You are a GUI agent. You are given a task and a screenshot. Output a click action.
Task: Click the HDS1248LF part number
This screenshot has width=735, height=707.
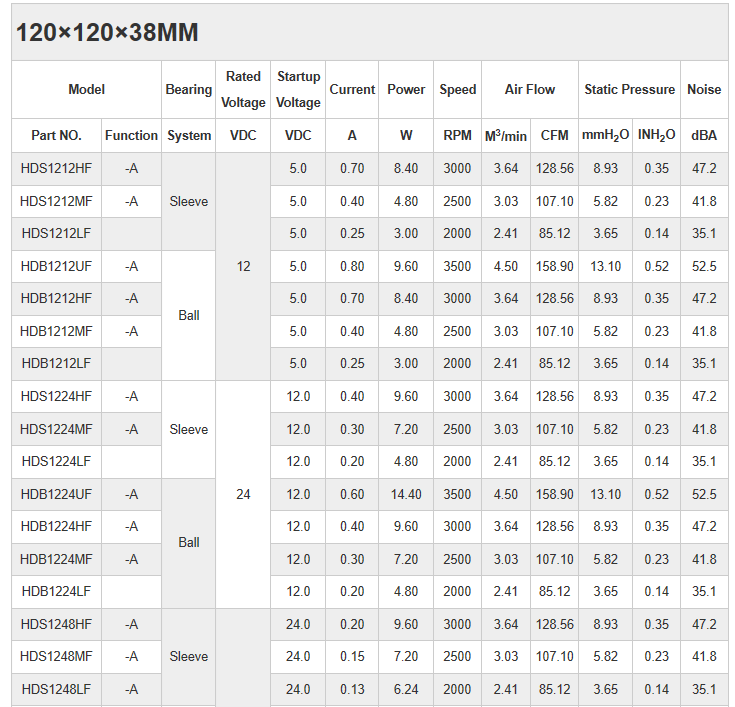[56, 689]
